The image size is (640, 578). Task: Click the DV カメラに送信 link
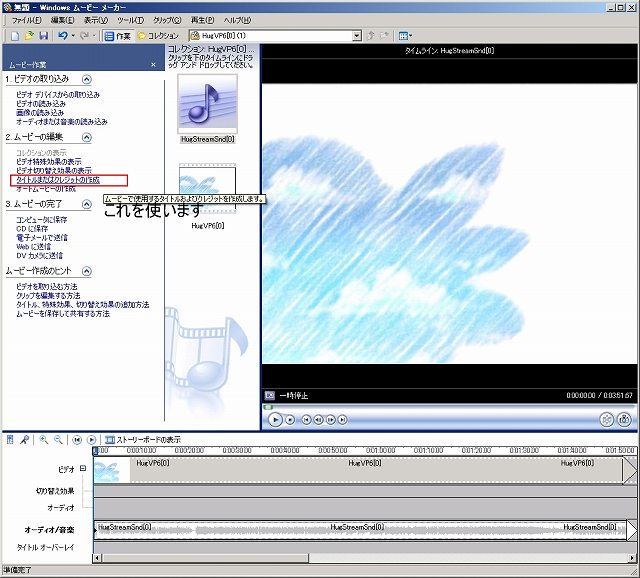pyautogui.click(x=40, y=256)
